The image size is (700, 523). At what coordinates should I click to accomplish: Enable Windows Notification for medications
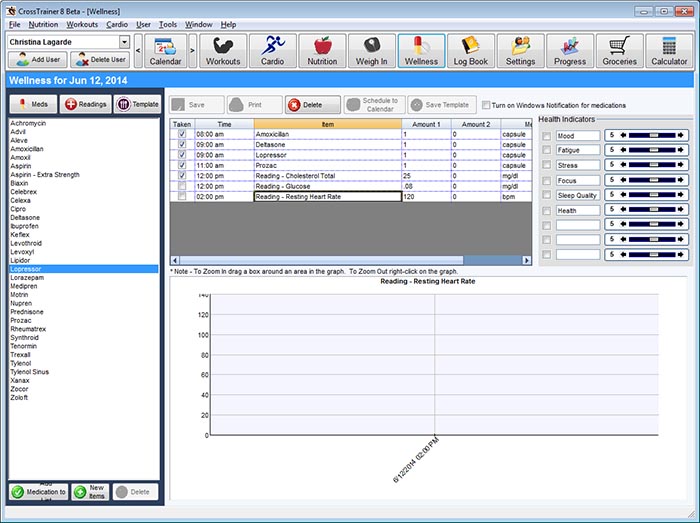click(x=486, y=105)
